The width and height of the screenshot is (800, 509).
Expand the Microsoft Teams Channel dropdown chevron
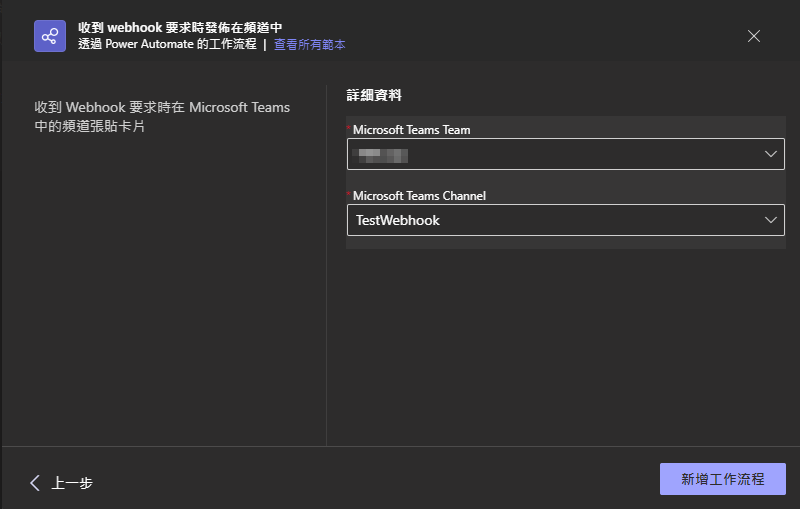coord(770,220)
